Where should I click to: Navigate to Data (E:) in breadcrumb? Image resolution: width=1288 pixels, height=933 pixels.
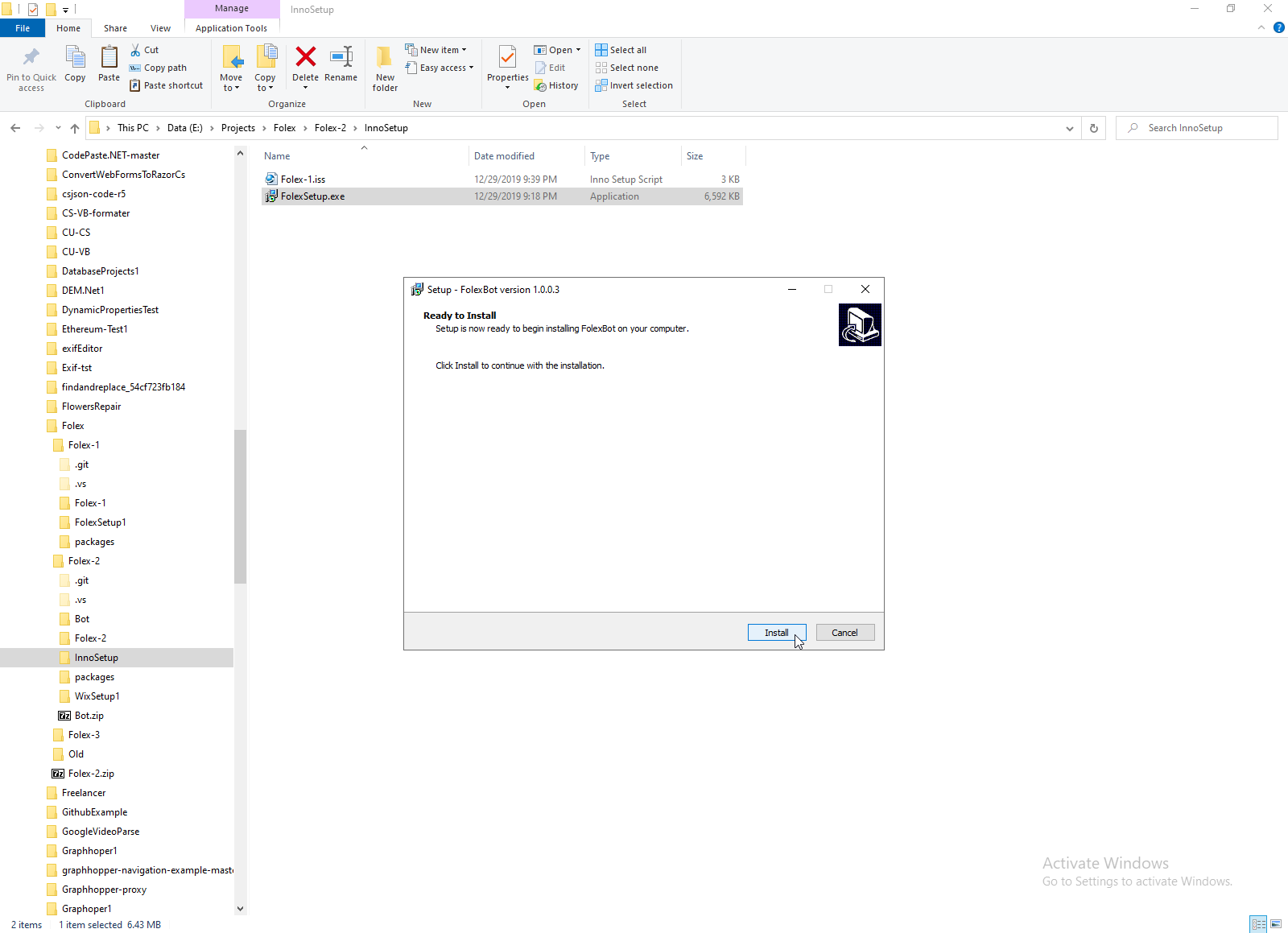(x=185, y=128)
